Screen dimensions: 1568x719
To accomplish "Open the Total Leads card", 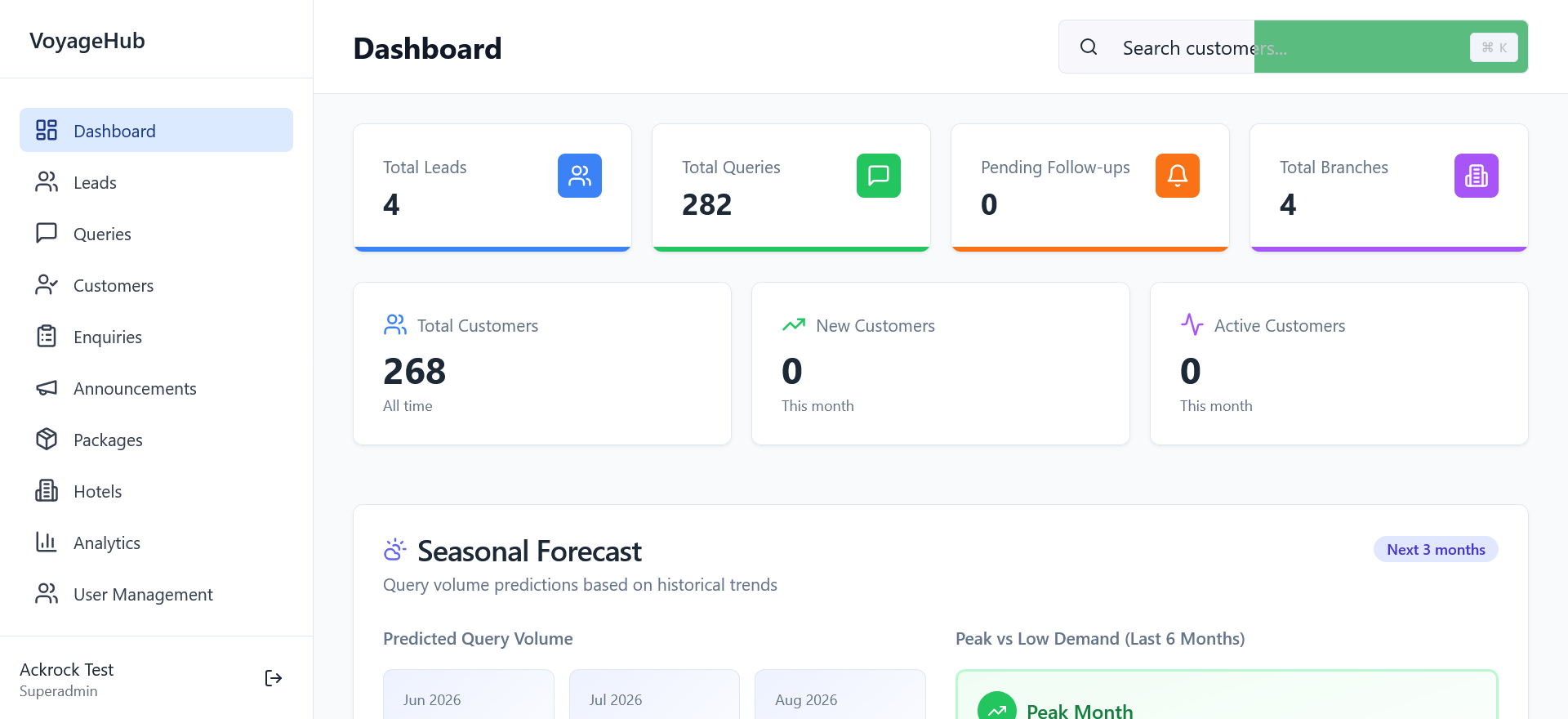I will pyautogui.click(x=492, y=187).
